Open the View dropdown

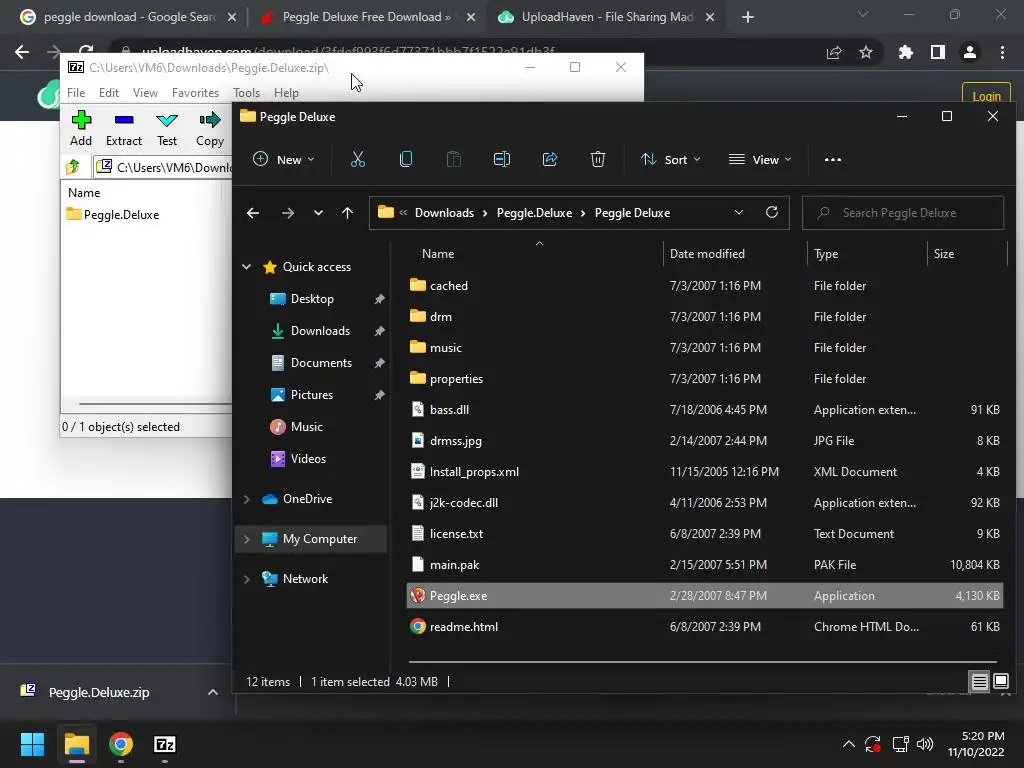click(x=760, y=159)
